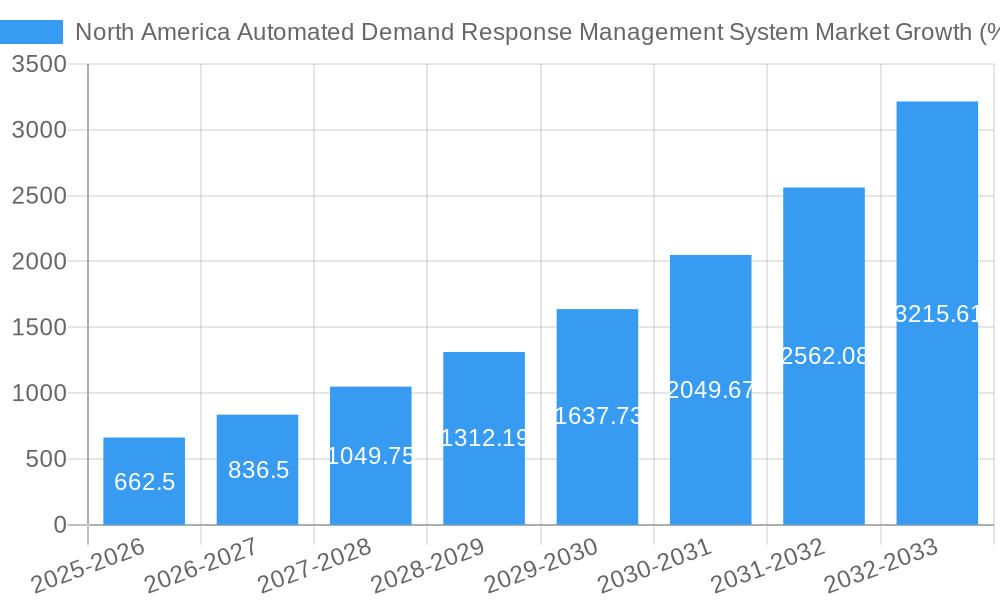Screen dimensions: 1000x600
Task: Select the 2025-2026 bar labeled 662.5
Action: pos(144,481)
